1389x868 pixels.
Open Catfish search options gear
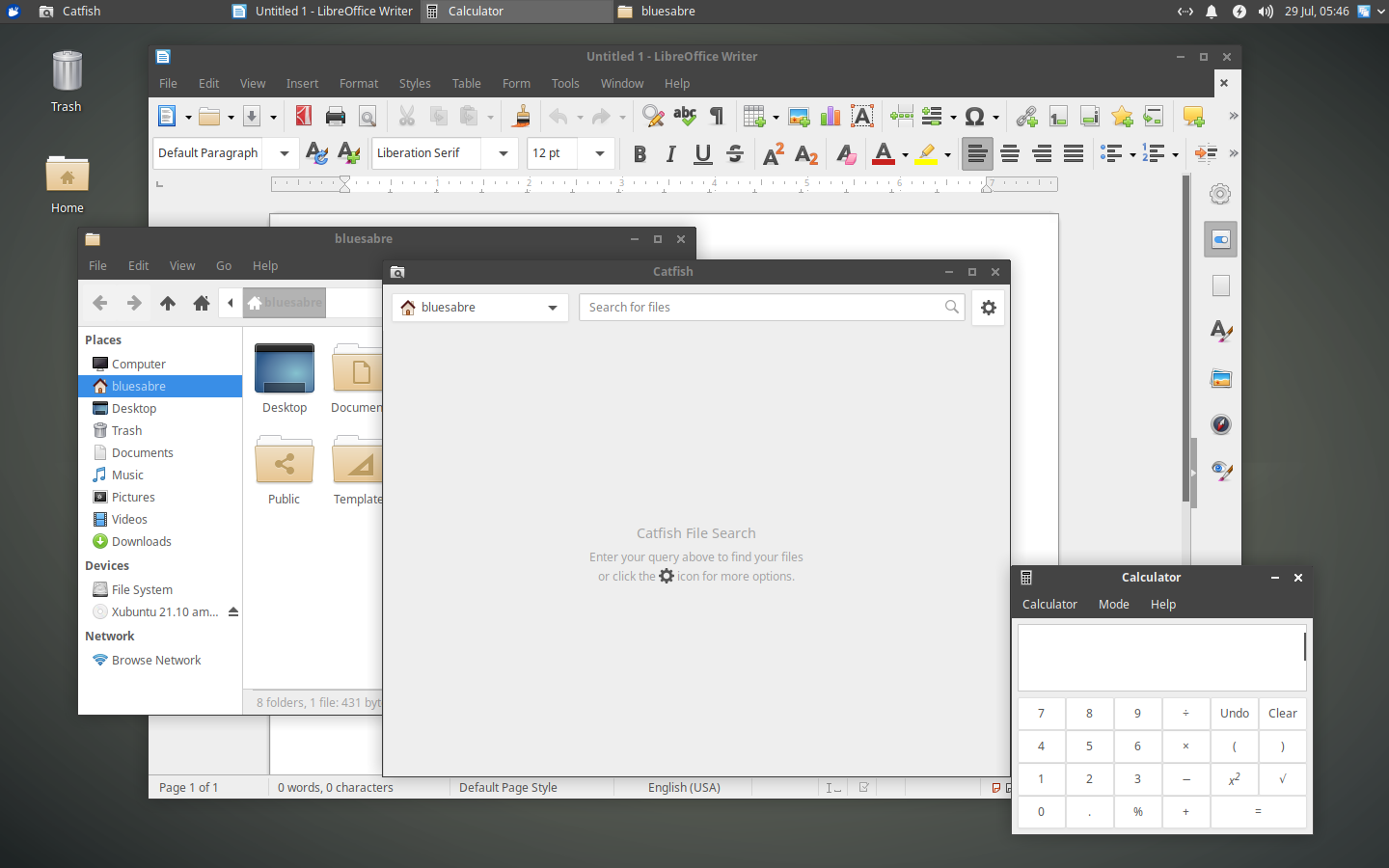pyautogui.click(x=987, y=307)
